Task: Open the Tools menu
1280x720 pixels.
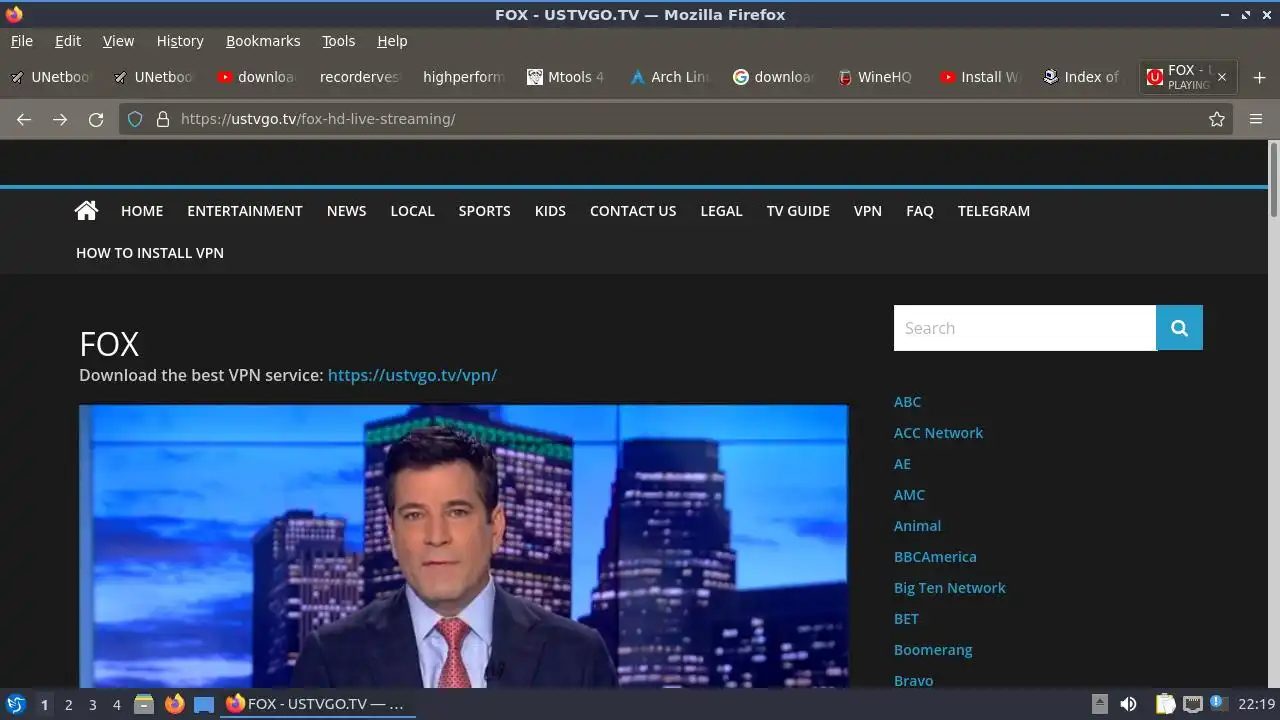Action: pyautogui.click(x=338, y=41)
